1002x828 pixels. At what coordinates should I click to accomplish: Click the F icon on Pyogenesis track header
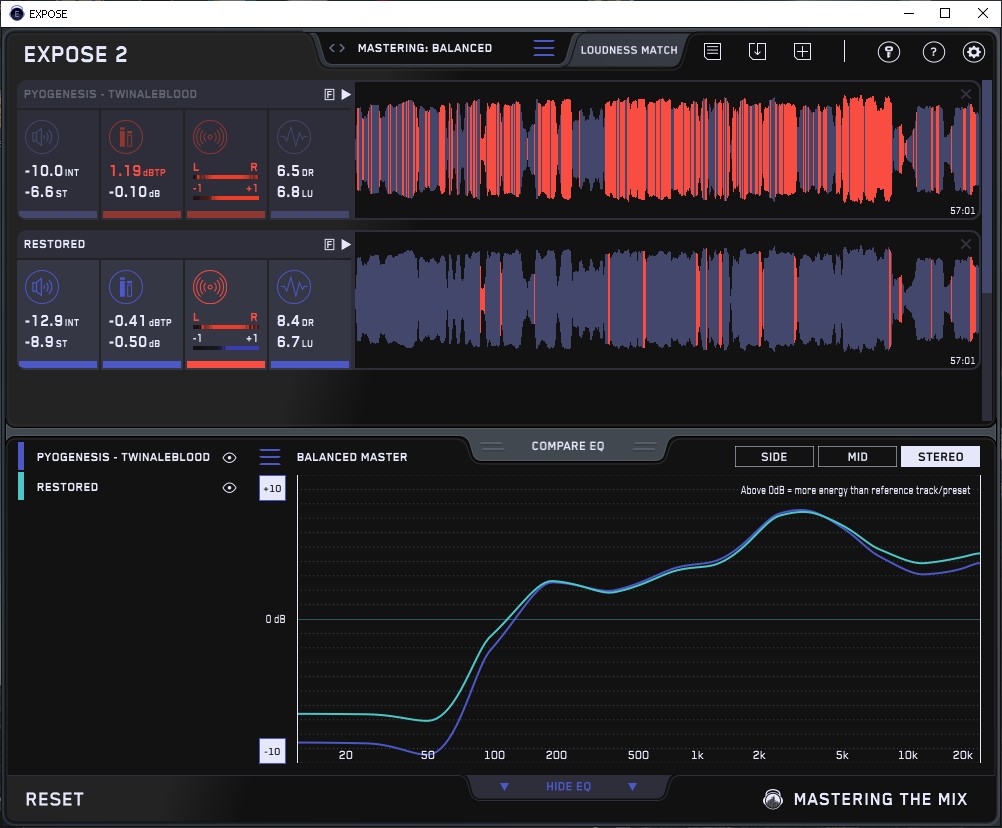(x=329, y=95)
